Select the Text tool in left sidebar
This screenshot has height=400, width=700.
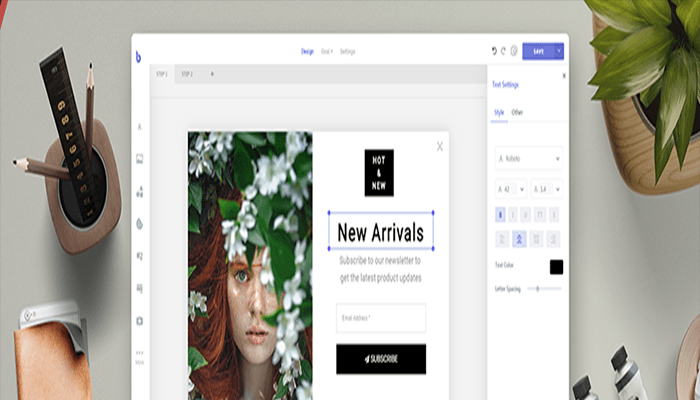140,127
